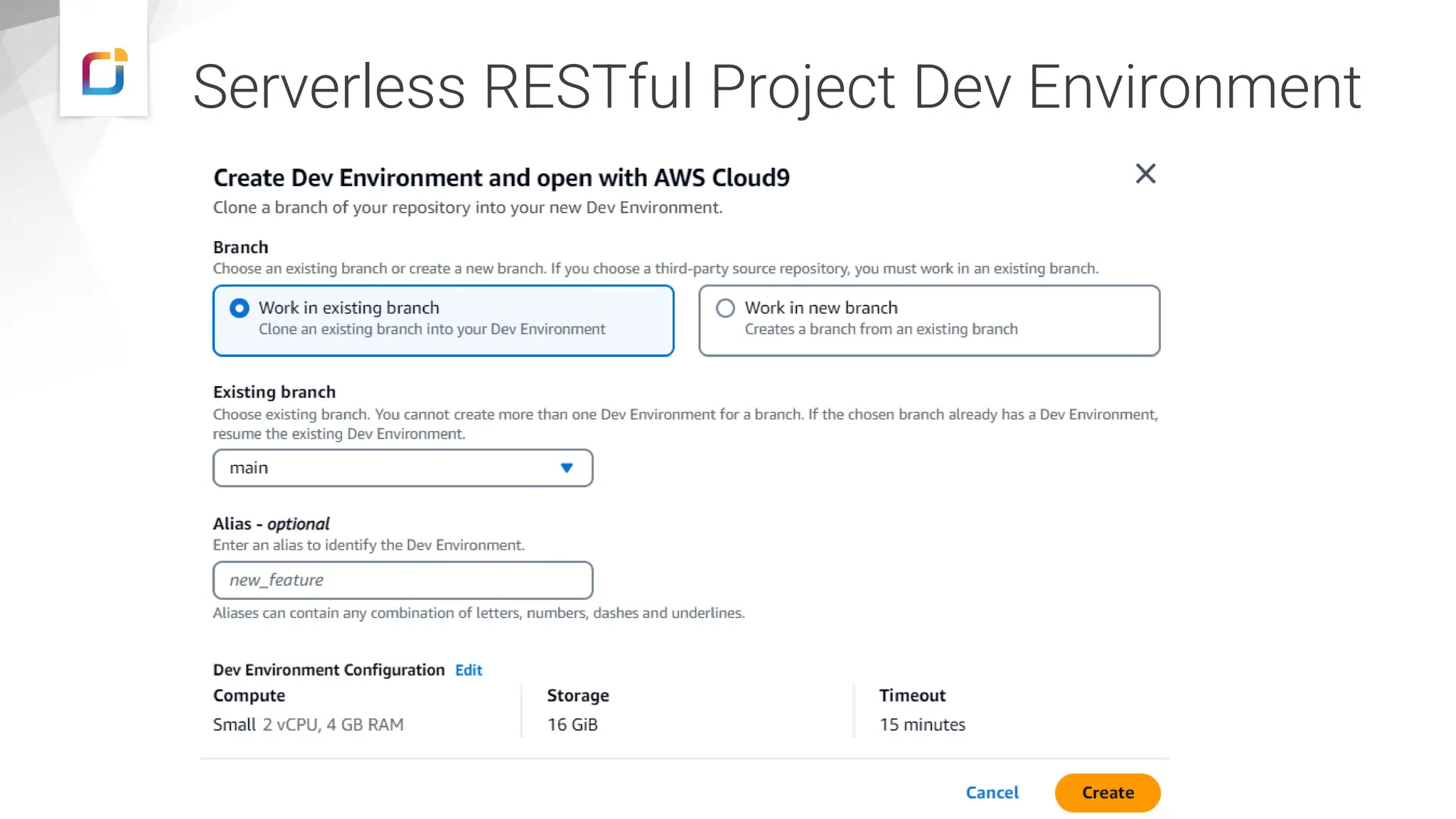The height and width of the screenshot is (819, 1456).
Task: Click the Timeout value 15 minutes
Action: 922,724
